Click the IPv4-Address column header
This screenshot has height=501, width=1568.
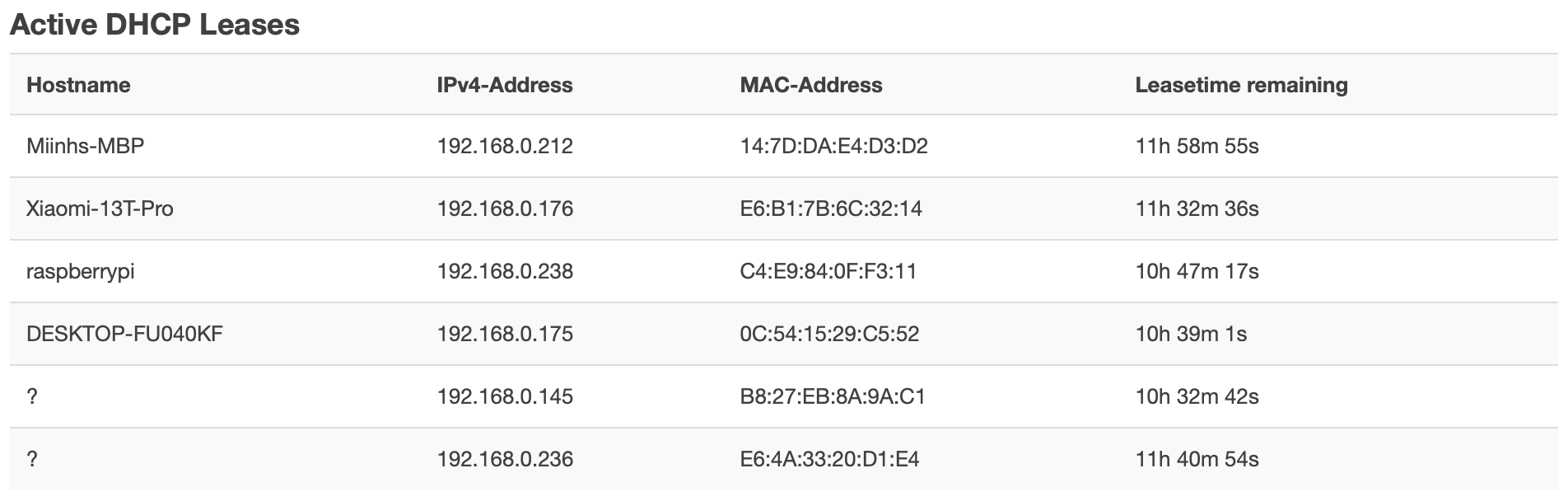click(504, 85)
